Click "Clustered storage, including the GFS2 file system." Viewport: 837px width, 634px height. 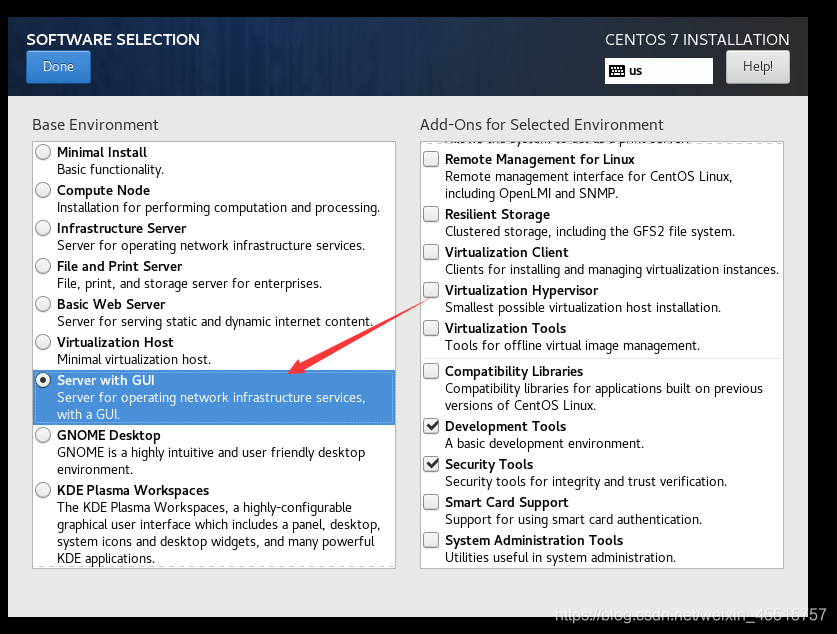click(590, 232)
